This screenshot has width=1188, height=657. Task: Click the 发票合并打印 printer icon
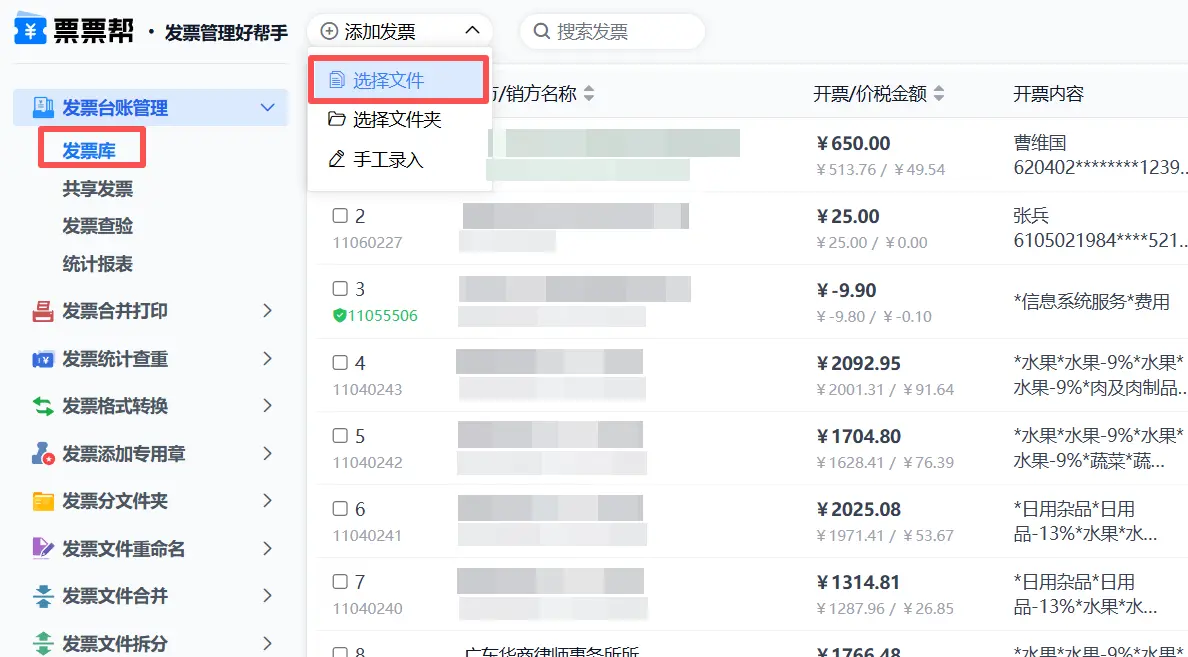[43, 311]
